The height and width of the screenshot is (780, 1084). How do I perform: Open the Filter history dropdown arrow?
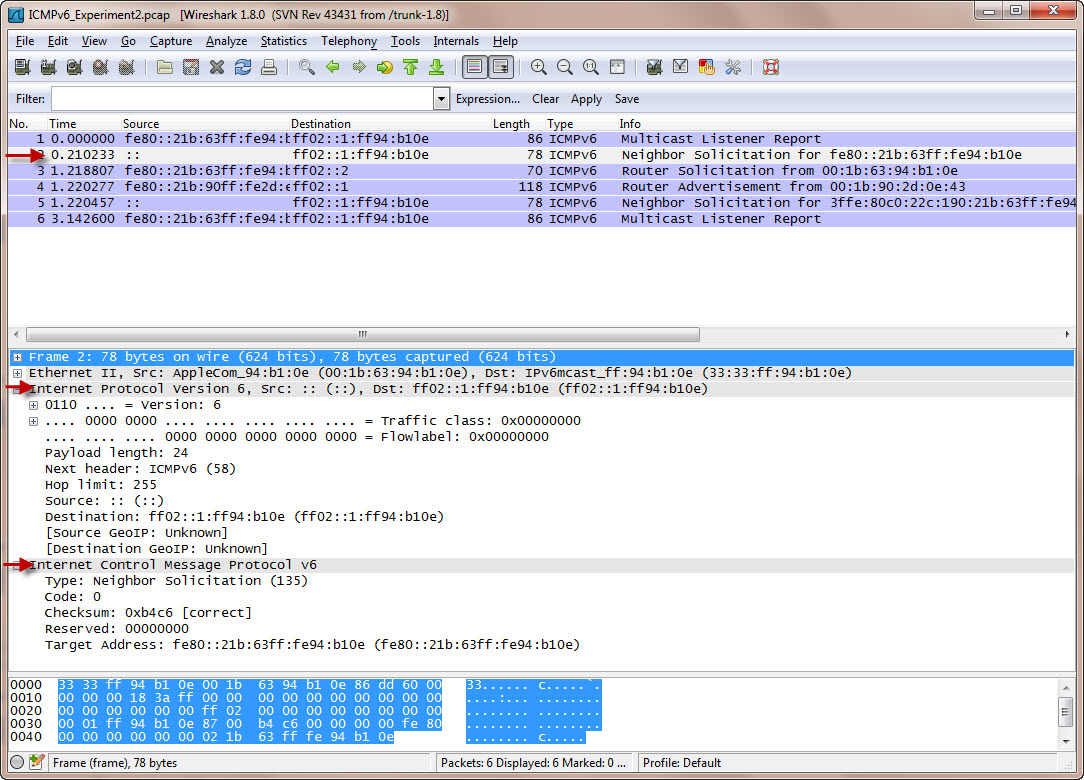[441, 99]
